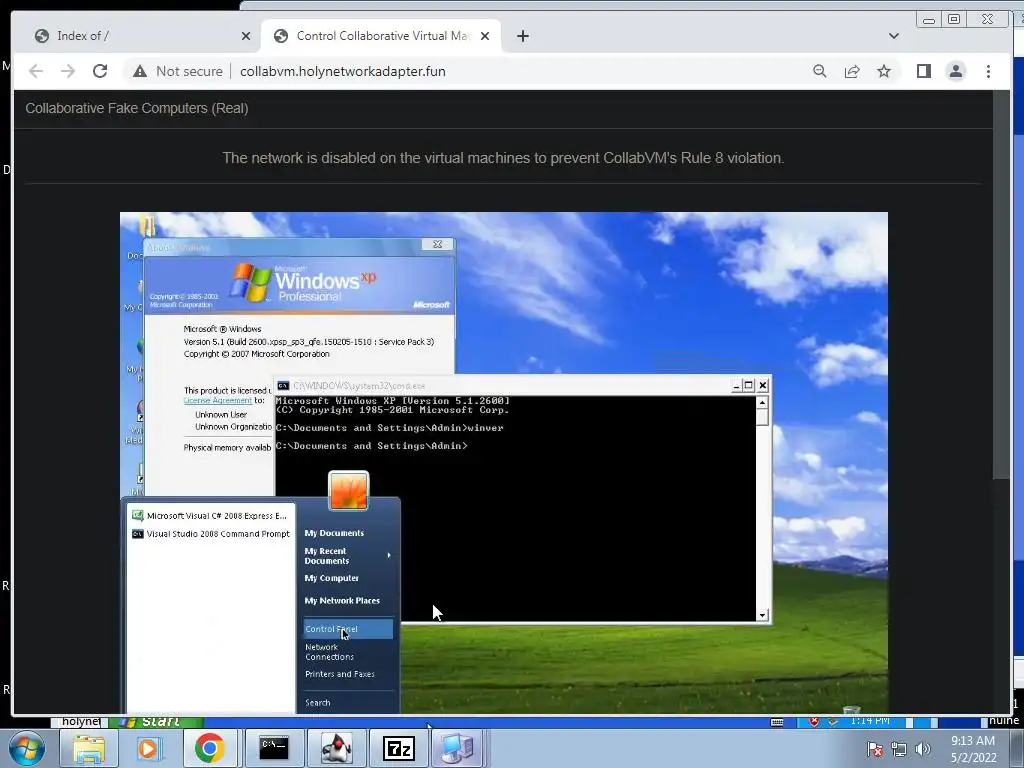
Task: Open the 7-Zip taskbar icon
Action: 399,748
